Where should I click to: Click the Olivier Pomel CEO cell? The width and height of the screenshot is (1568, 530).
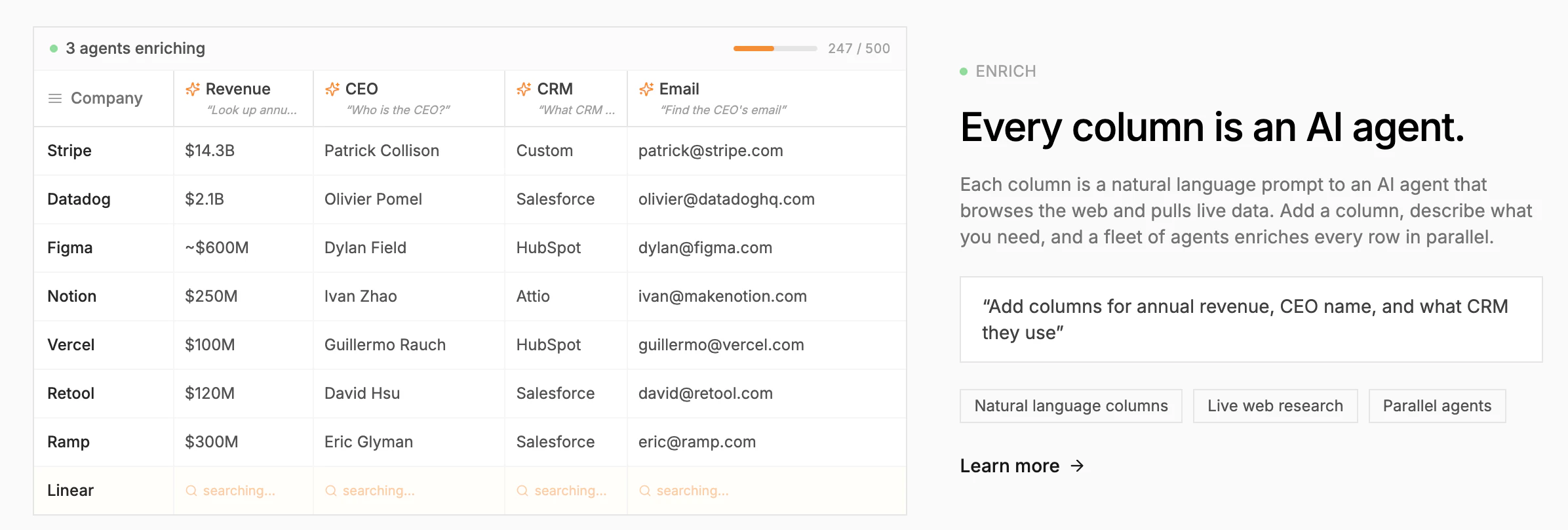[x=409, y=199]
